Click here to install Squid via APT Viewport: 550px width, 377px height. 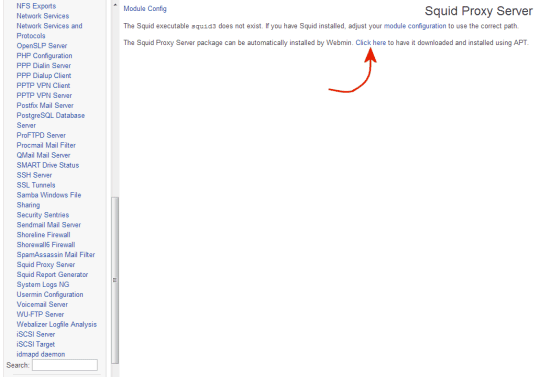tap(371, 42)
